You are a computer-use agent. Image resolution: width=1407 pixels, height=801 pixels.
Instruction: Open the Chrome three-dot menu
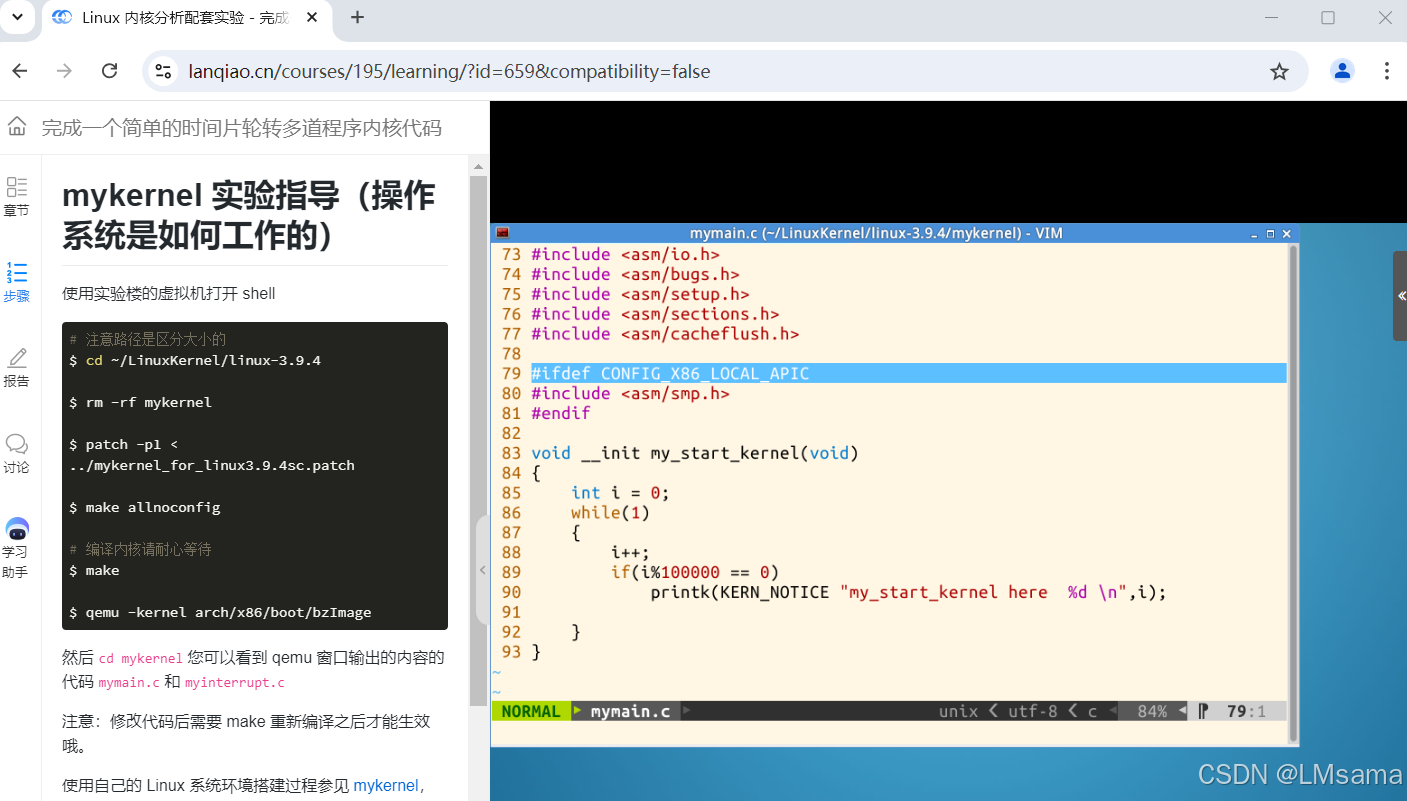(x=1386, y=71)
